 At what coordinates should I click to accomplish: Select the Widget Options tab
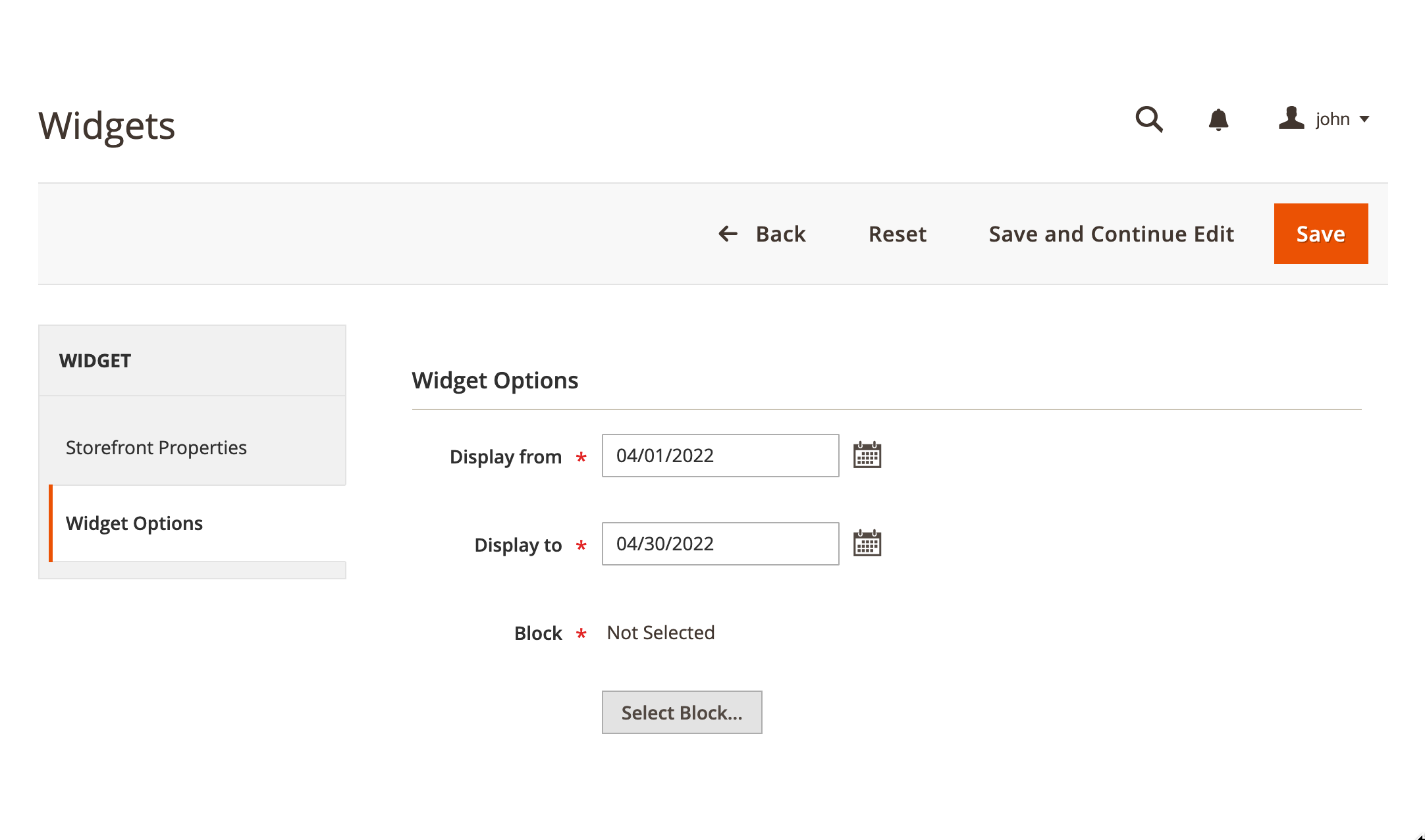click(x=134, y=523)
